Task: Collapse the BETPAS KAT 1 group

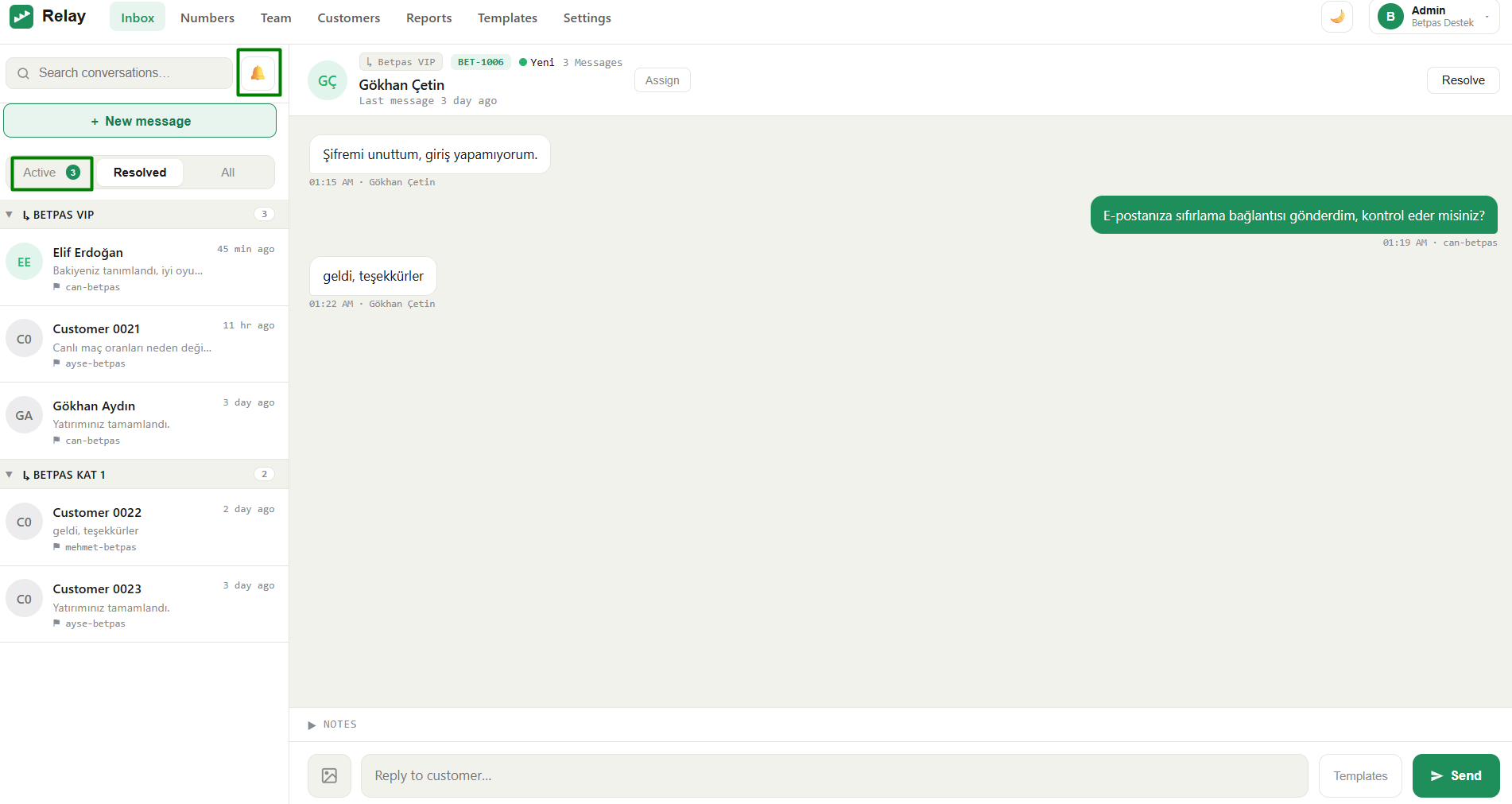Action: (x=9, y=475)
